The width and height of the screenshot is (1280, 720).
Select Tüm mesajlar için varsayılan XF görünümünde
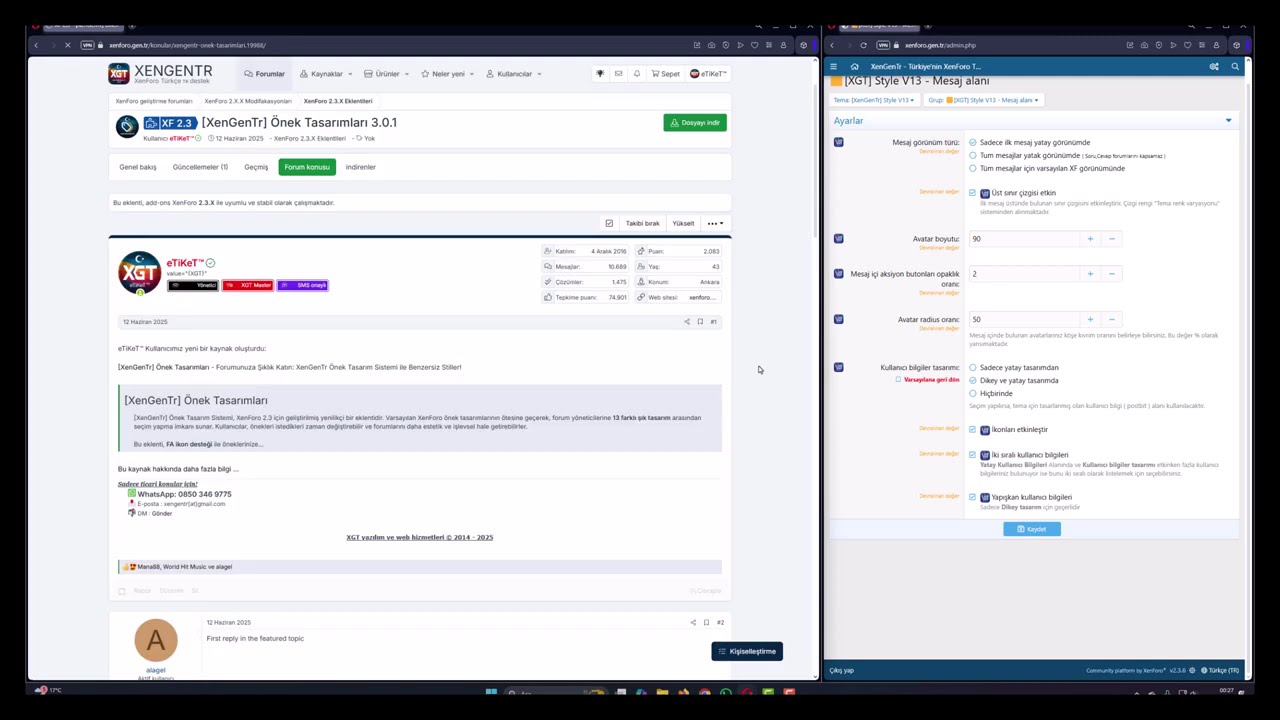tap(973, 168)
